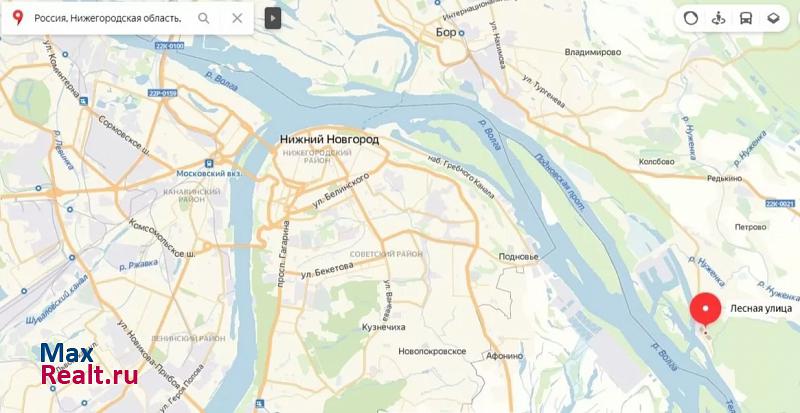Click the Лесная улица label text
The image size is (800, 413).
coord(761,308)
